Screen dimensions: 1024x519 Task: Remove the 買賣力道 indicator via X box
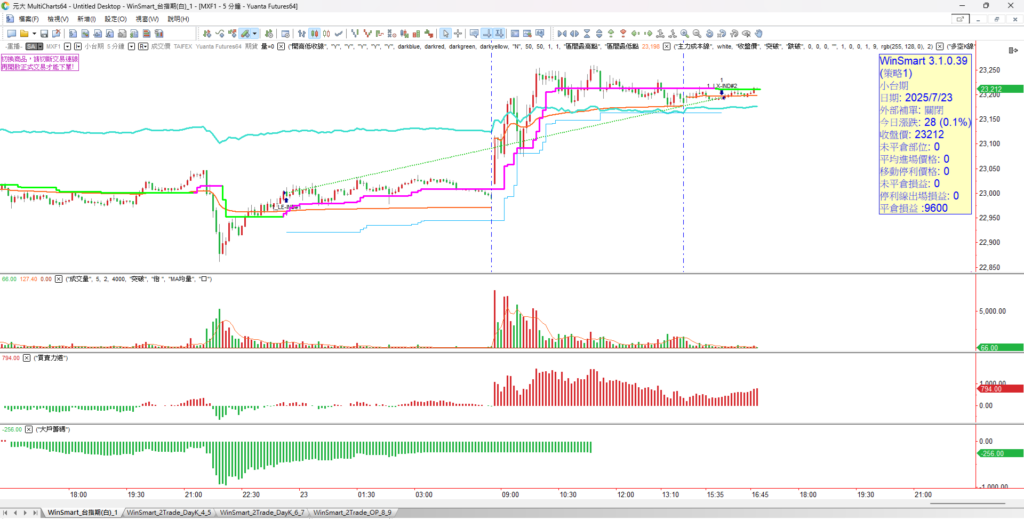pyautogui.click(x=27, y=358)
